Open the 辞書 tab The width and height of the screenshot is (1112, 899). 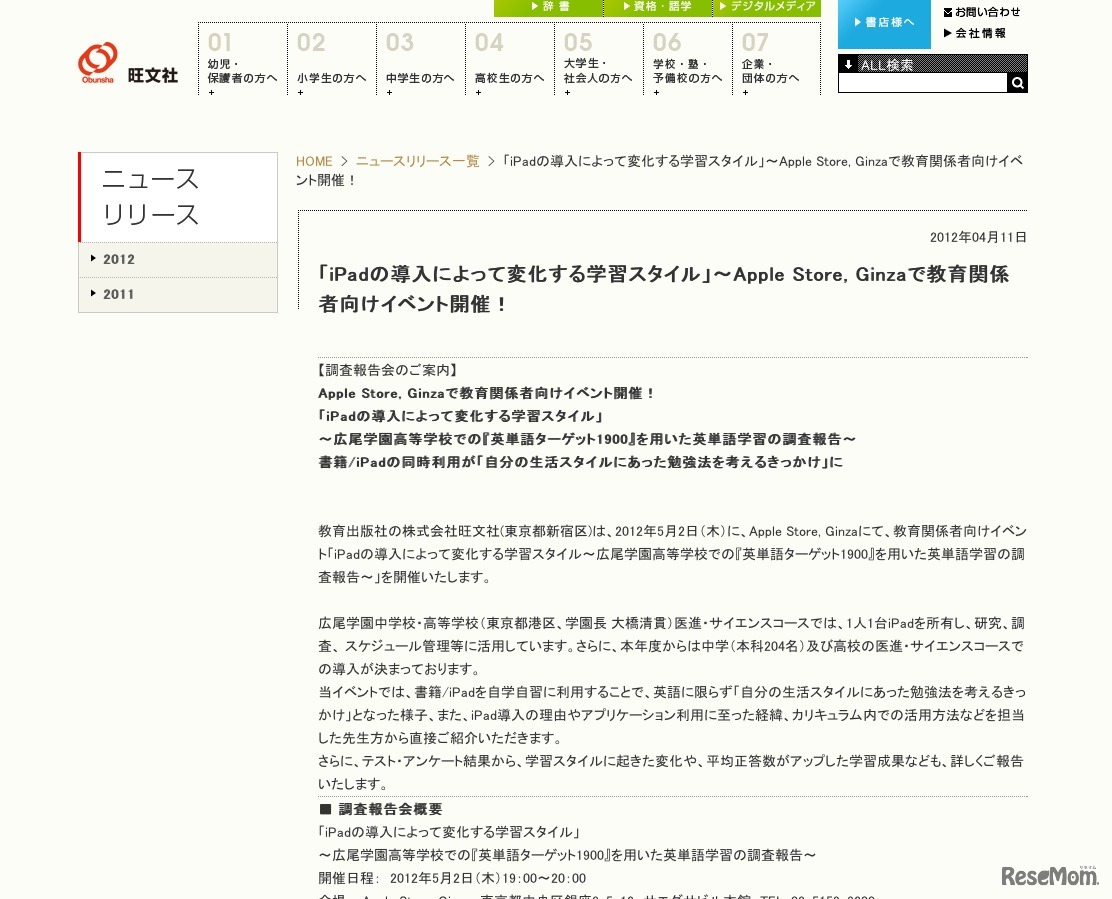pyautogui.click(x=549, y=7)
